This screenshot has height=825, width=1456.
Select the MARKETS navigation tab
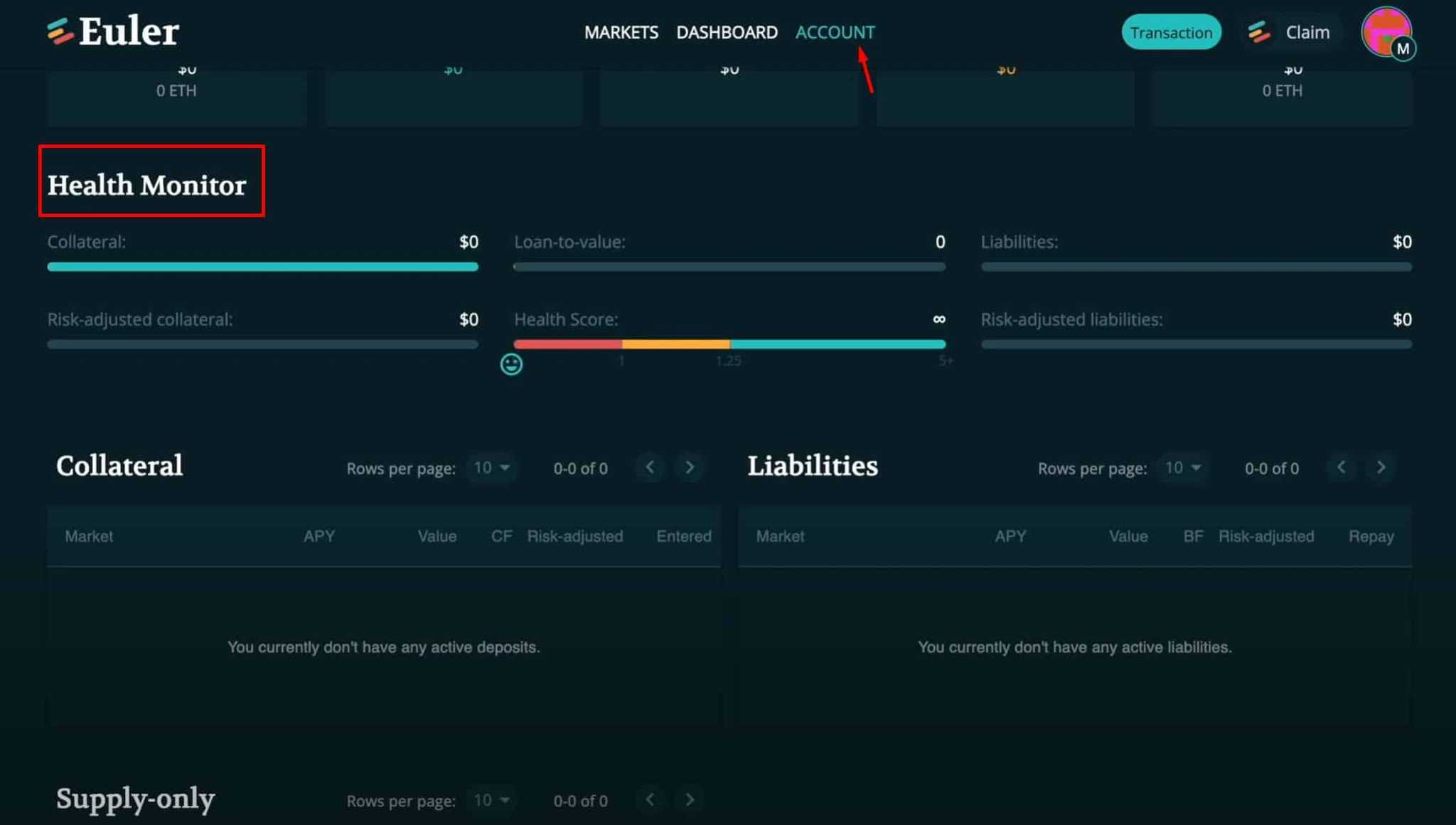pyautogui.click(x=621, y=32)
